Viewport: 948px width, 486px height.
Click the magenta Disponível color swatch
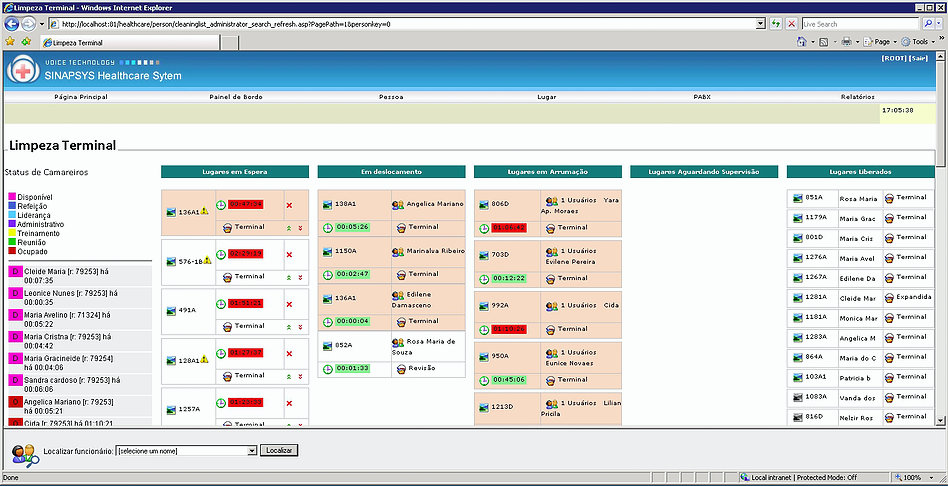pos(12,197)
